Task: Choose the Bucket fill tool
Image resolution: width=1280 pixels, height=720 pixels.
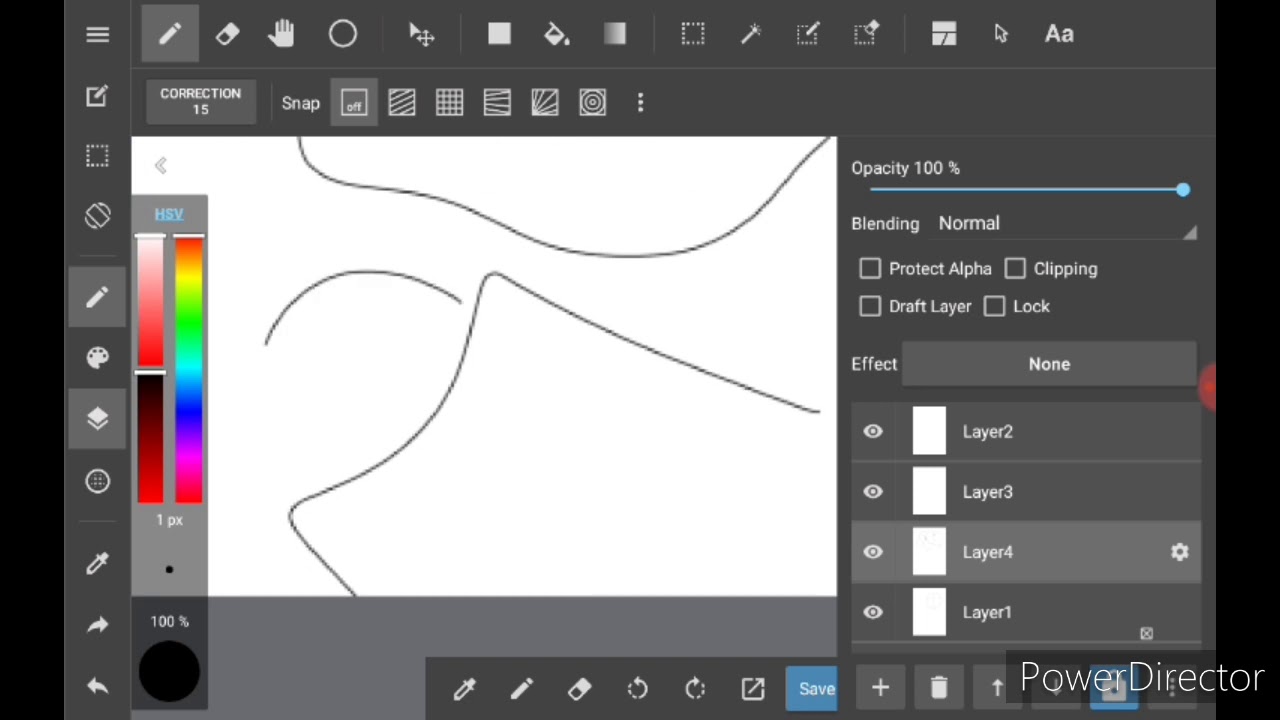Action: (x=556, y=34)
